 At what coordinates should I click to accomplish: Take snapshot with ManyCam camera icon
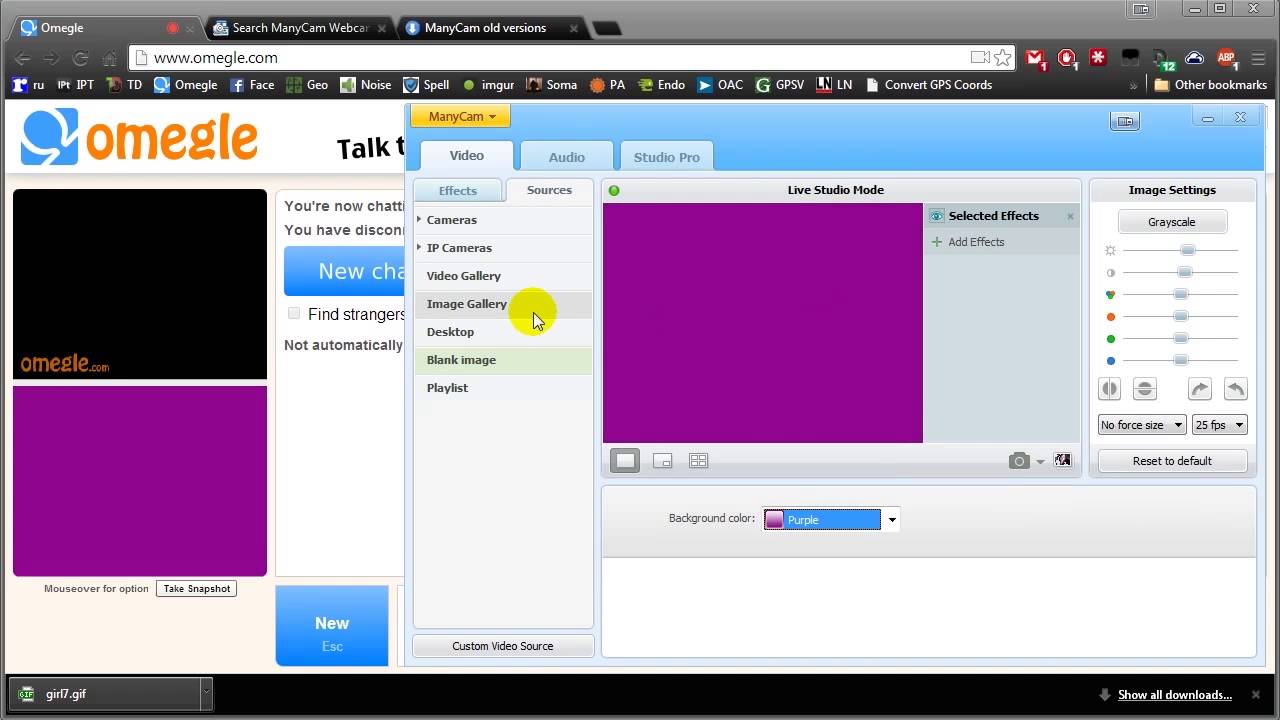1019,461
